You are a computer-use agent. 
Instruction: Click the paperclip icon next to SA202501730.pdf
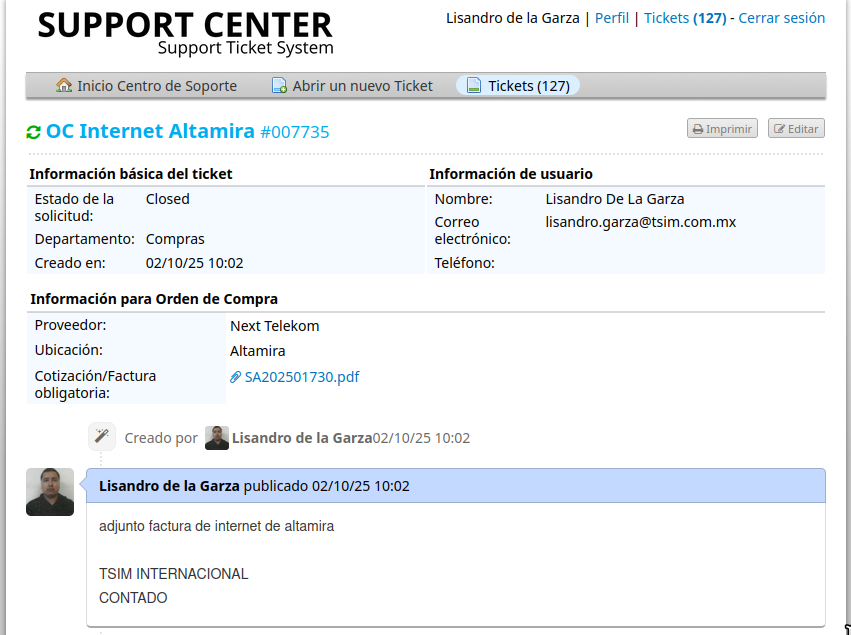pyautogui.click(x=236, y=377)
